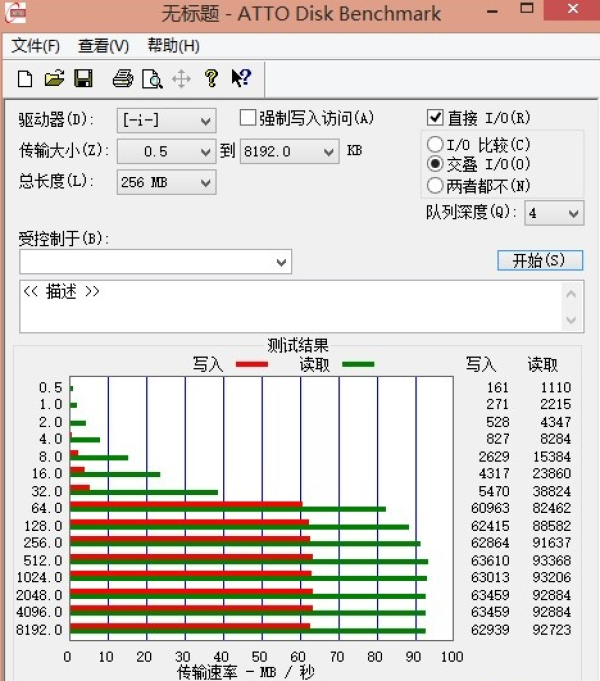Open a saved benchmark file icon
600x681 pixels.
click(x=54, y=79)
